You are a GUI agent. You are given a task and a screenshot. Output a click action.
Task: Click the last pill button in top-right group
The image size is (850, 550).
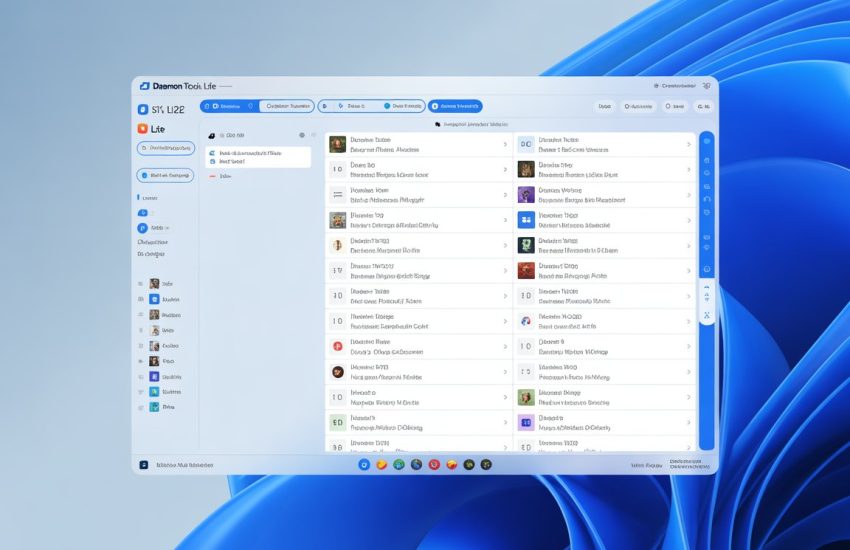click(x=703, y=107)
